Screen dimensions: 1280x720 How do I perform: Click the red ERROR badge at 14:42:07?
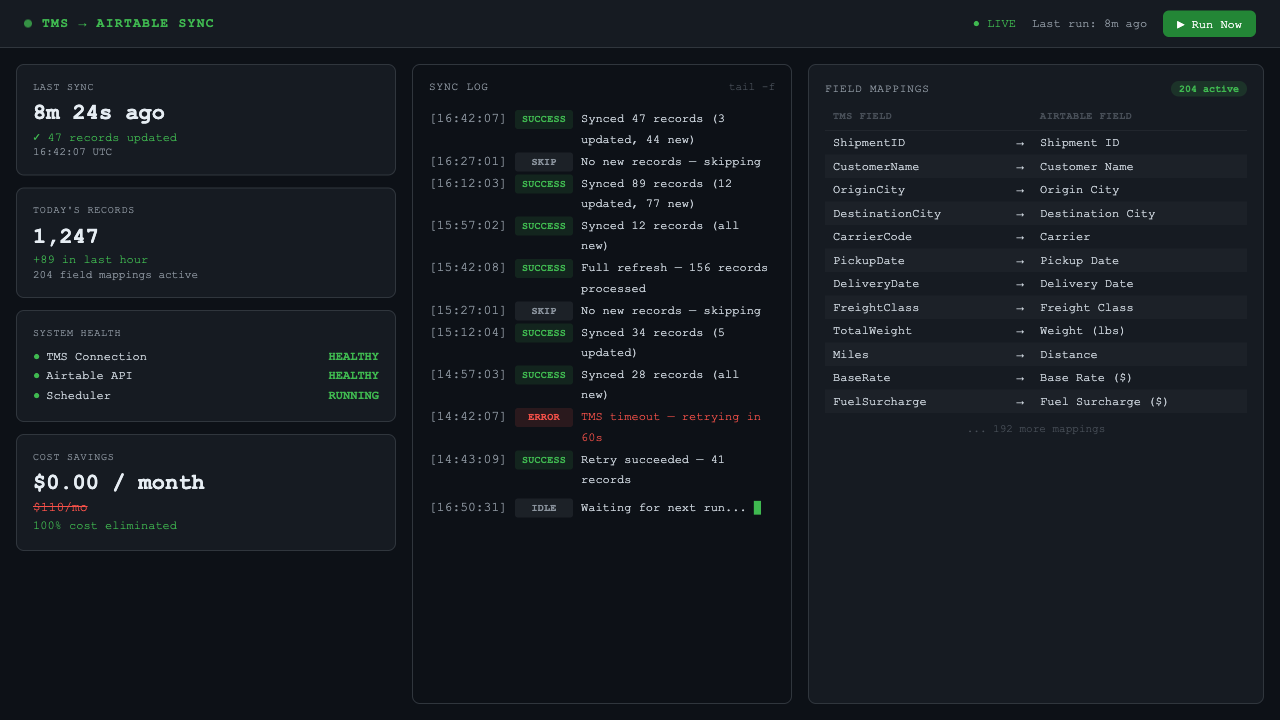pos(544,417)
